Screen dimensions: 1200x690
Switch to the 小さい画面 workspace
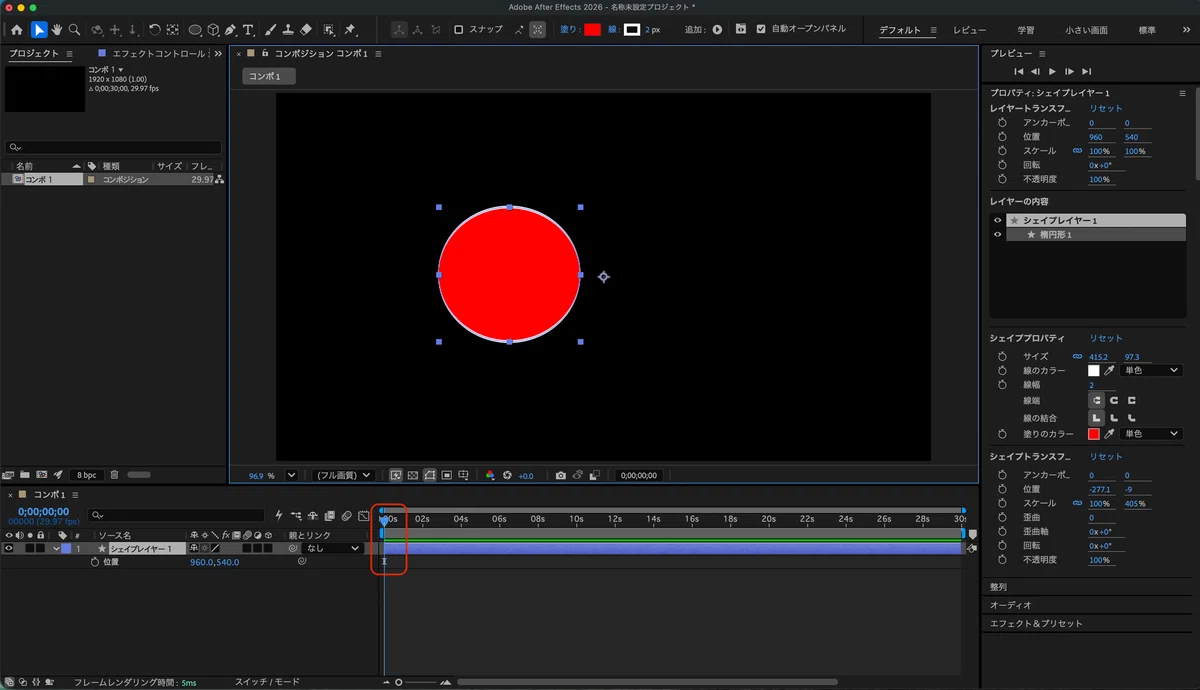pos(1087,31)
